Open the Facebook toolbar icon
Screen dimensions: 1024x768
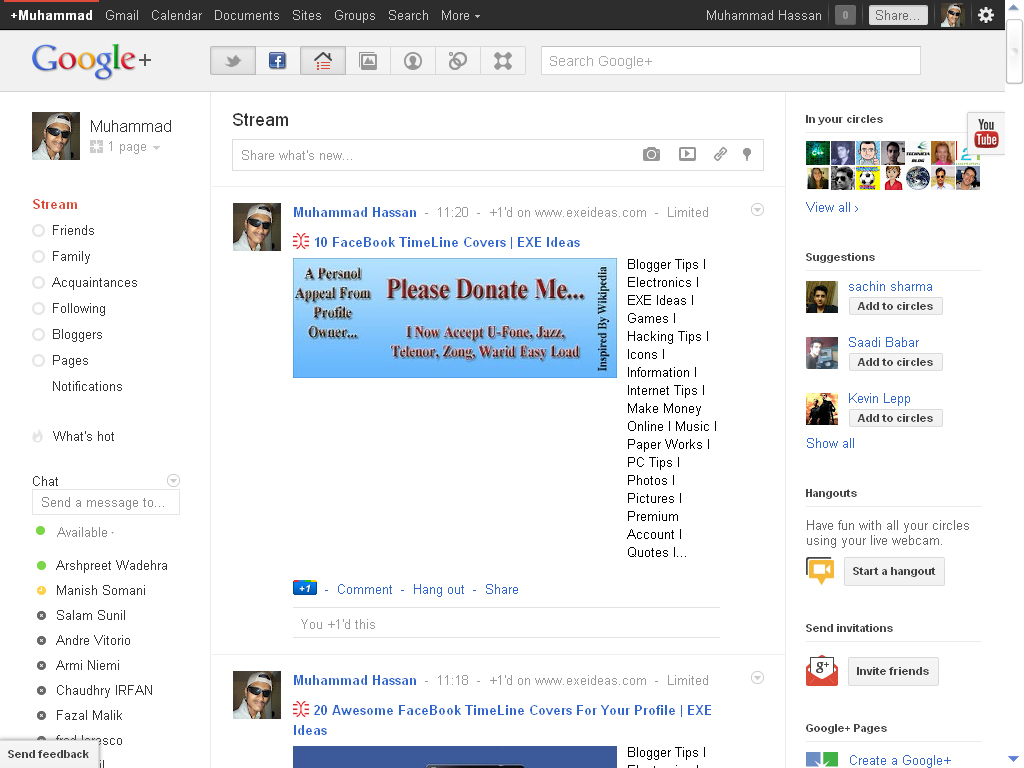coord(278,61)
